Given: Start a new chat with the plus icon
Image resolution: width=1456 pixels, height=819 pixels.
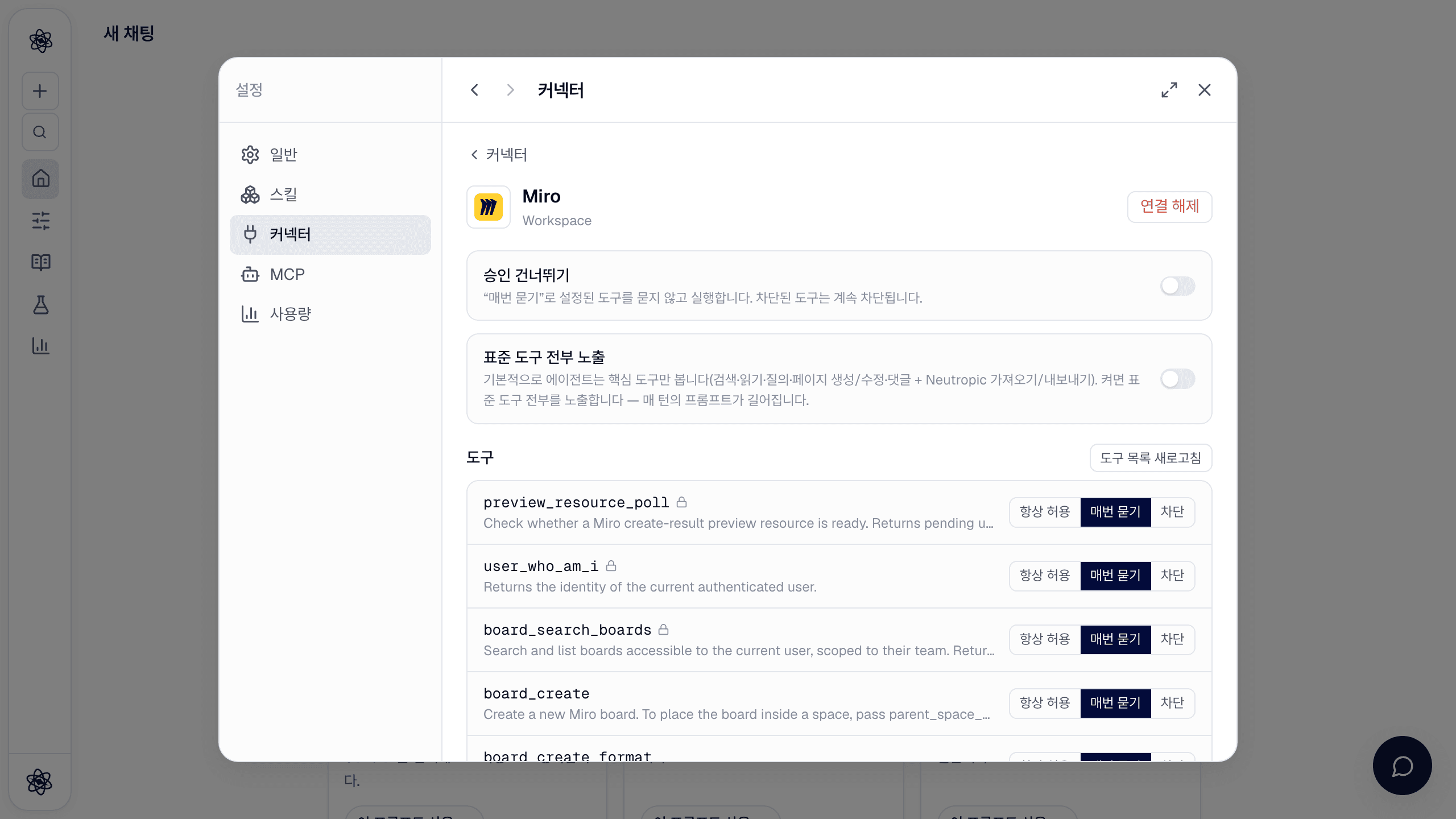Looking at the screenshot, I should [x=40, y=91].
